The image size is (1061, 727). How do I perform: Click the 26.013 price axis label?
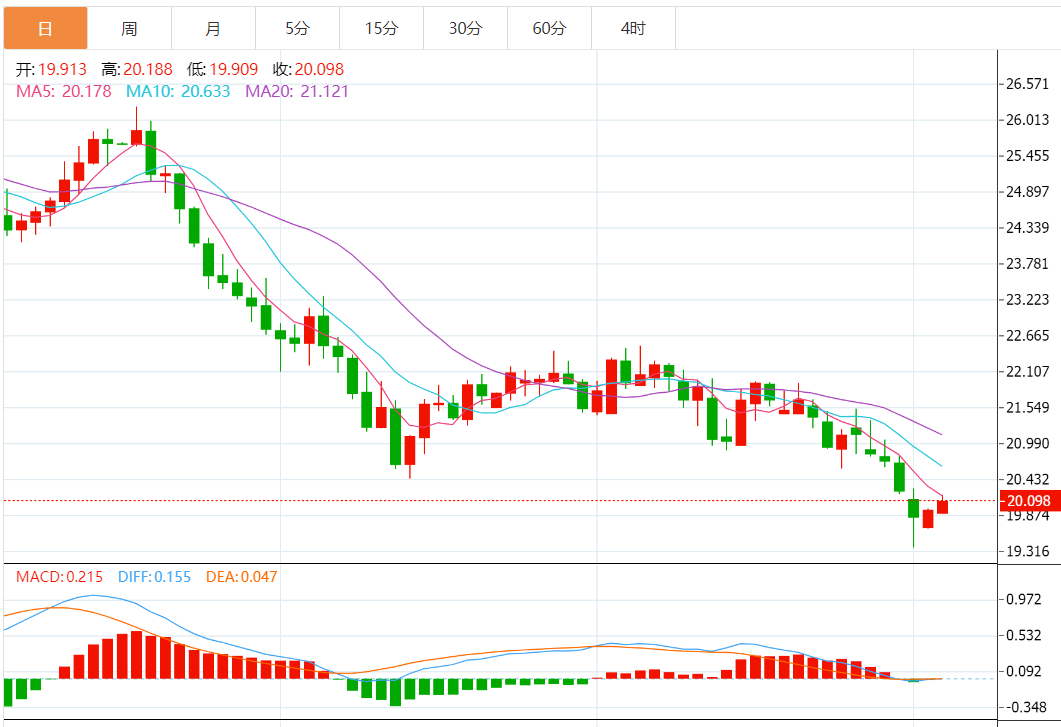1027,120
